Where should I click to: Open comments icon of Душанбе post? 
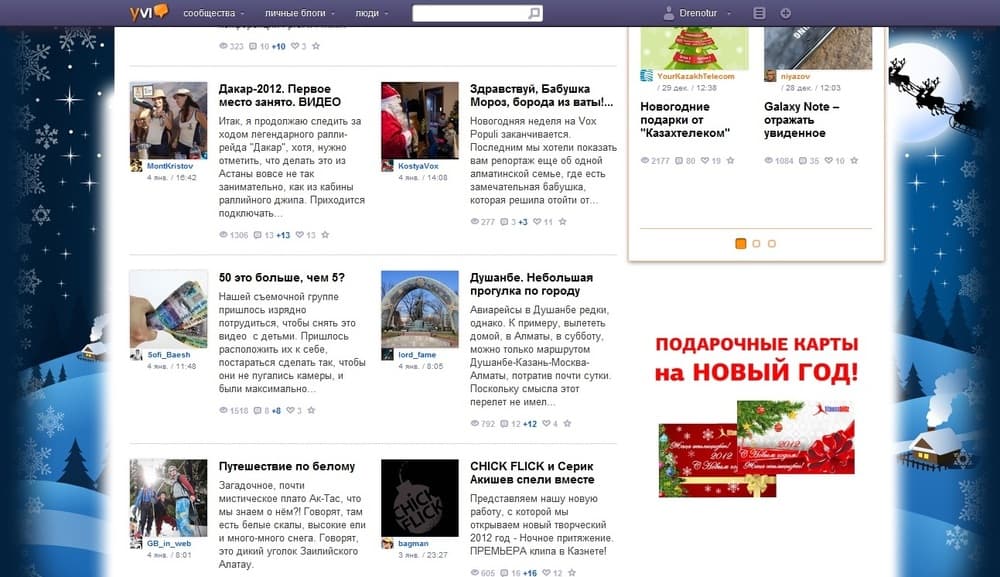[x=504, y=423]
